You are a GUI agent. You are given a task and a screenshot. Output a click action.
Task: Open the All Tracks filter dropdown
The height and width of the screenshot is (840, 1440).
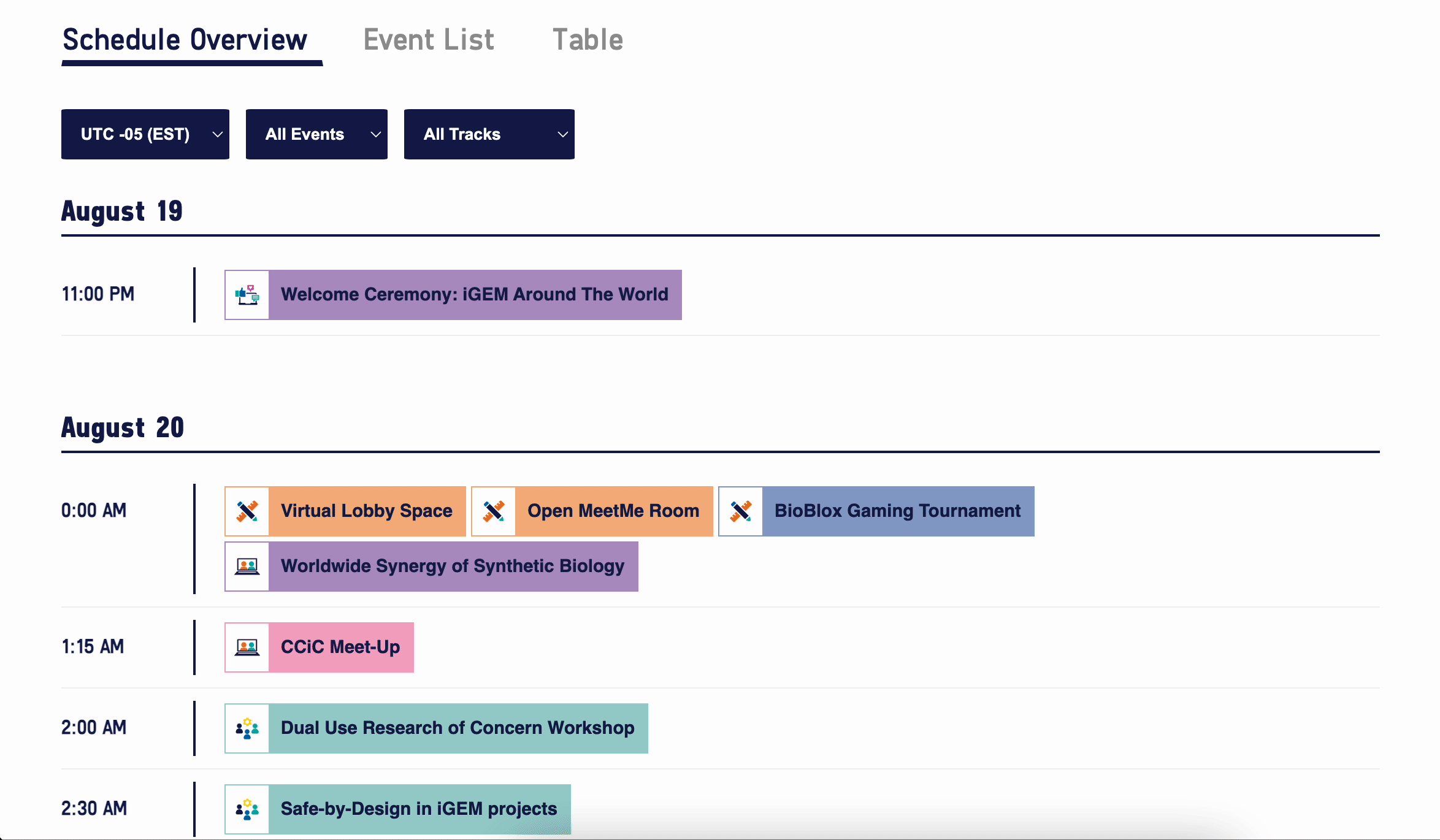[489, 134]
